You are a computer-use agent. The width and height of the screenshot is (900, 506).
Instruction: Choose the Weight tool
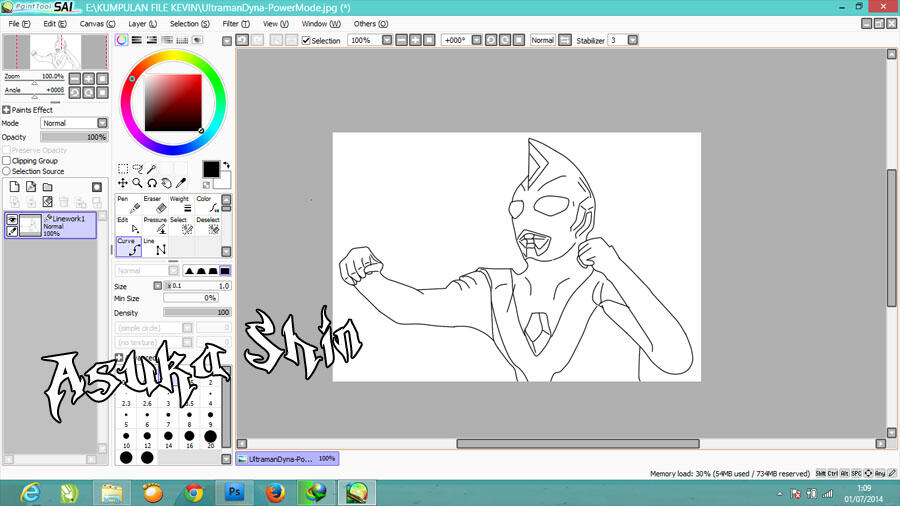pos(181,204)
